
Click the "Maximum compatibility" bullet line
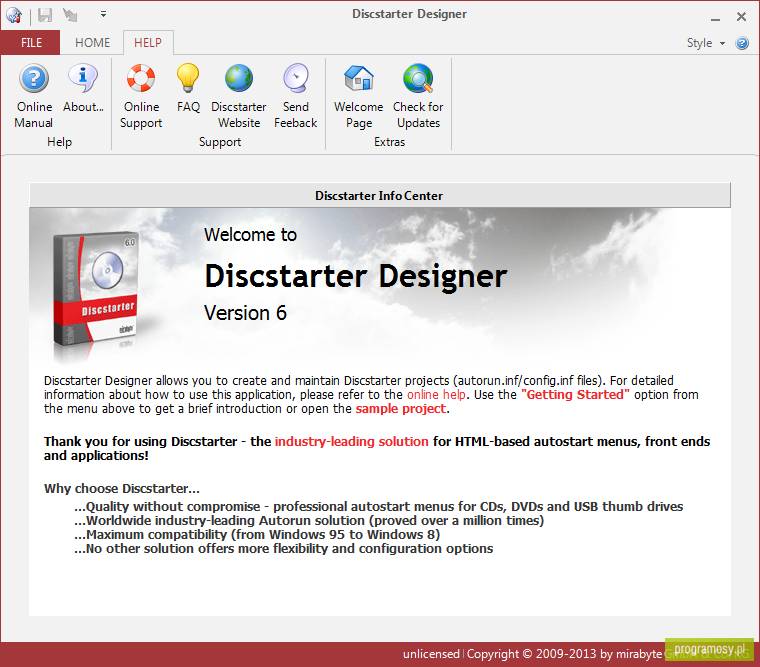[257, 535]
